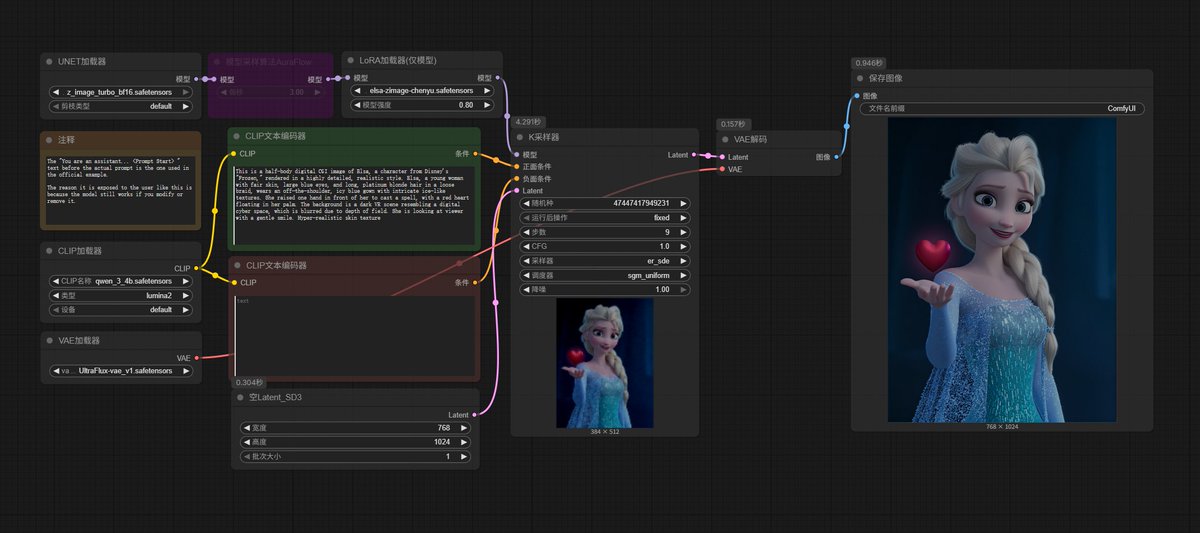The image size is (1200, 533).
Task: Open the 调度器 sgm_uniform dropdown
Action: (x=604, y=275)
